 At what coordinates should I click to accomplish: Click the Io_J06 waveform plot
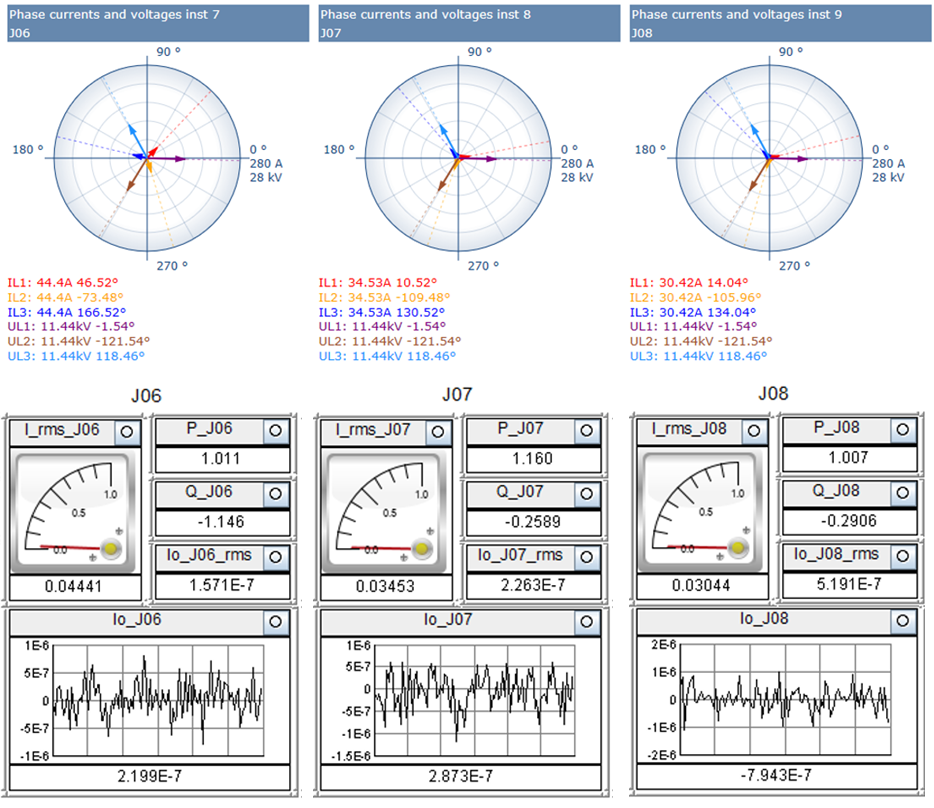[158, 701]
